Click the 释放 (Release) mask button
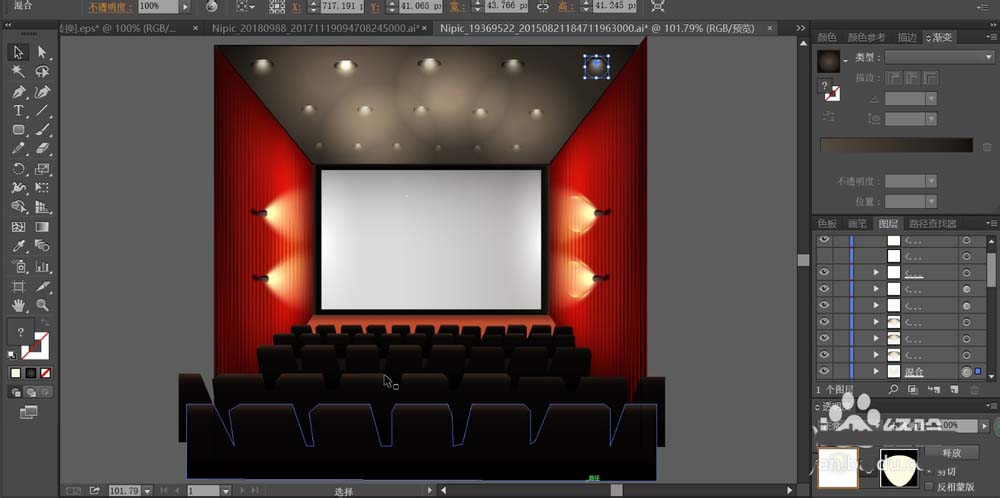 coord(951,452)
